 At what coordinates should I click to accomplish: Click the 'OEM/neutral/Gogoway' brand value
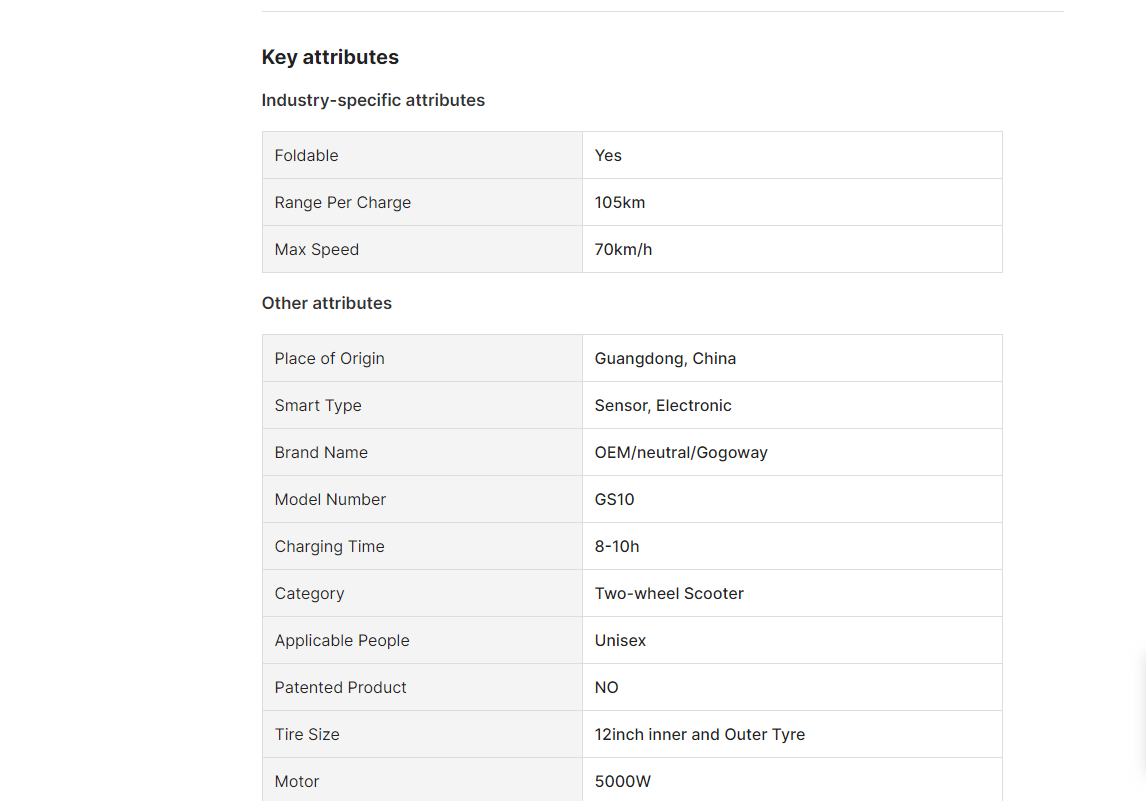[x=681, y=452]
